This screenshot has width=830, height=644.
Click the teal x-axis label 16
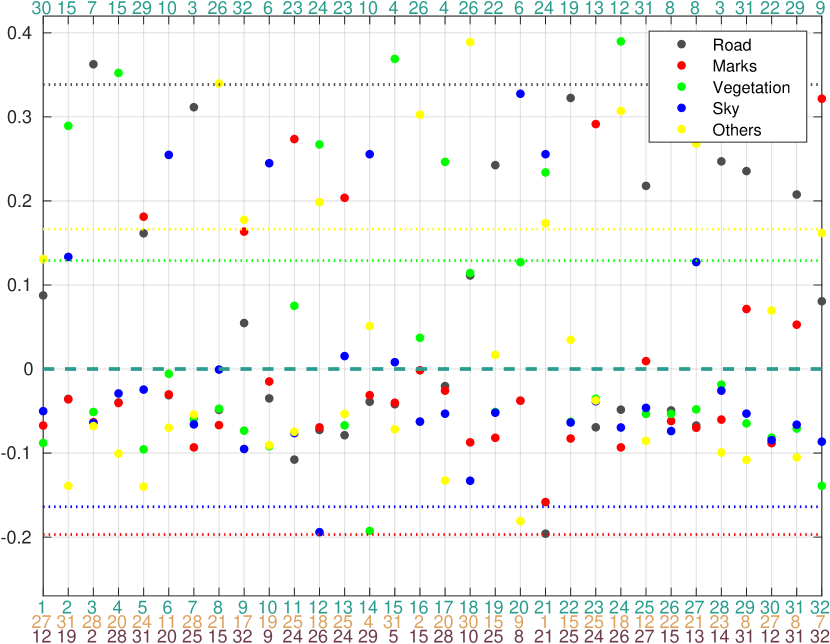pos(419,607)
